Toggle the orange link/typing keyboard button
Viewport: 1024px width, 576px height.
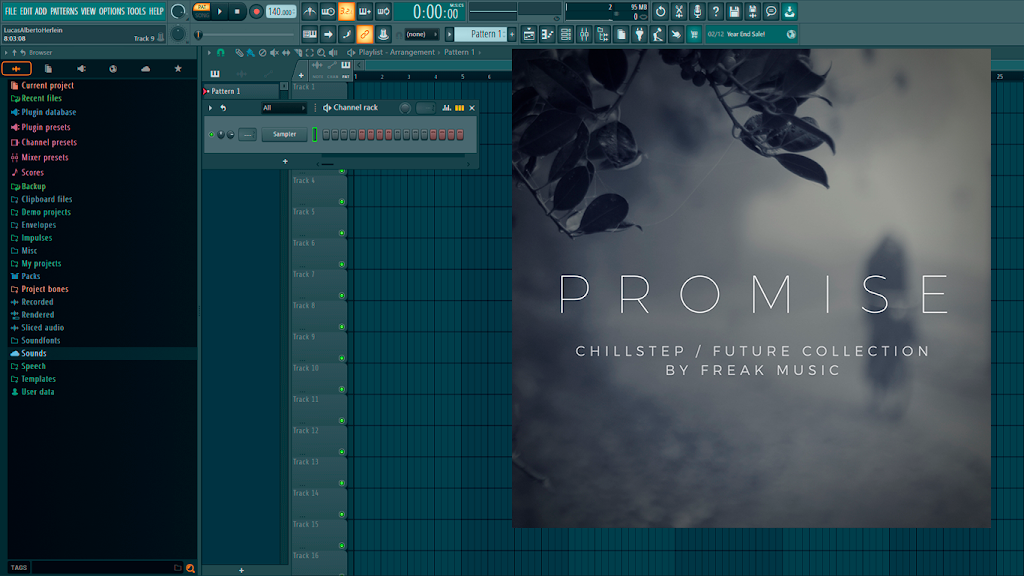tap(364, 35)
